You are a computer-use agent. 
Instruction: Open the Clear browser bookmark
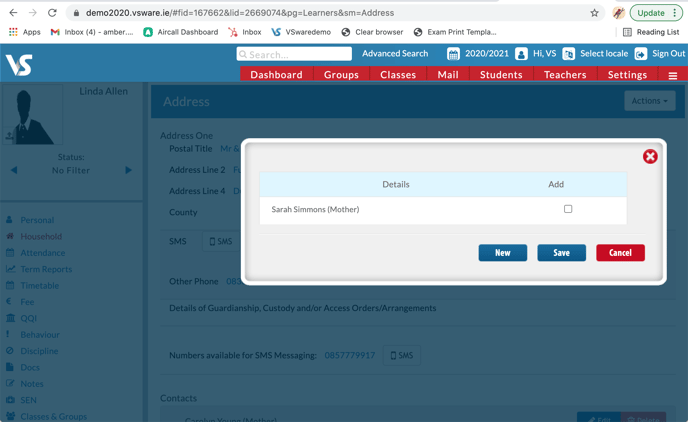pos(372,32)
